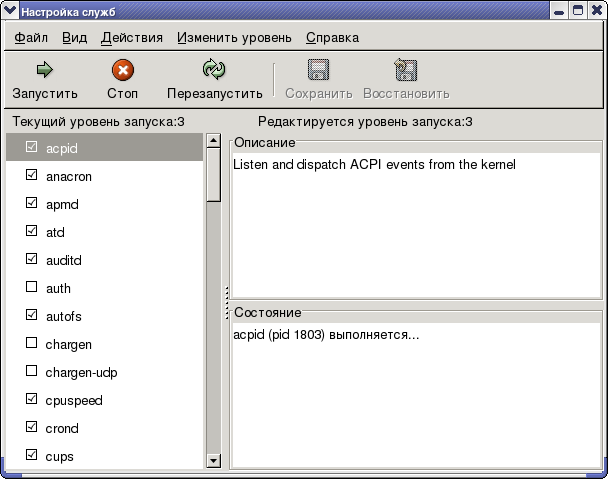Open the Справка menu
The image size is (608, 479).
coord(332,38)
